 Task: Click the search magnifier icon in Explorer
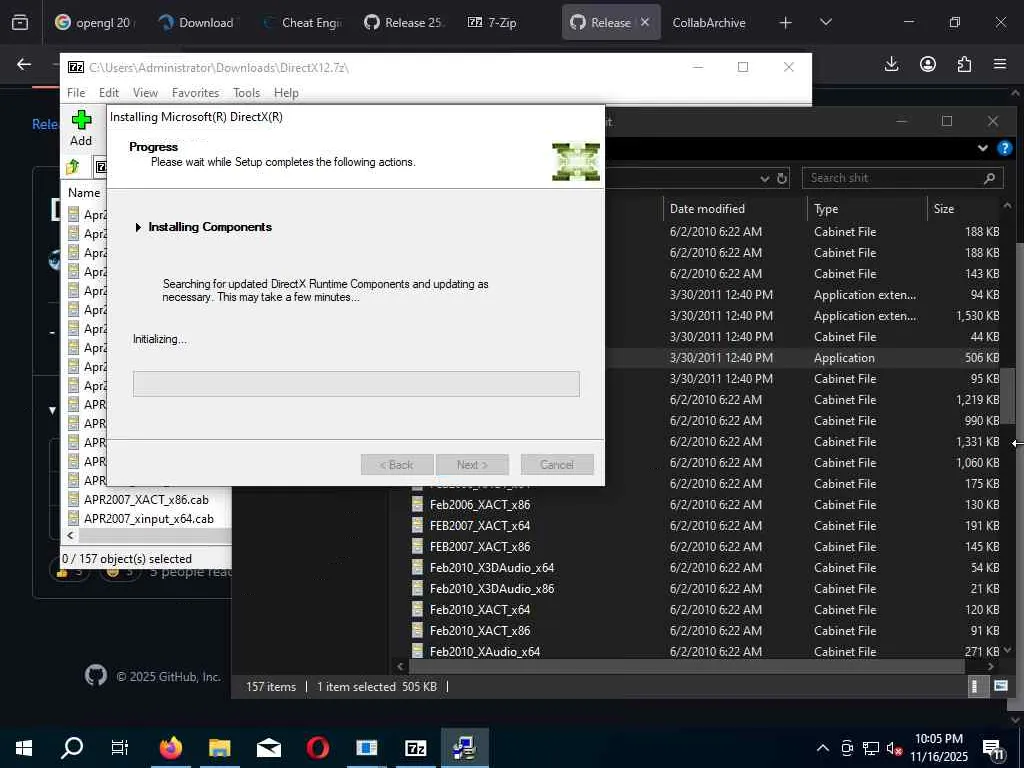pos(989,178)
